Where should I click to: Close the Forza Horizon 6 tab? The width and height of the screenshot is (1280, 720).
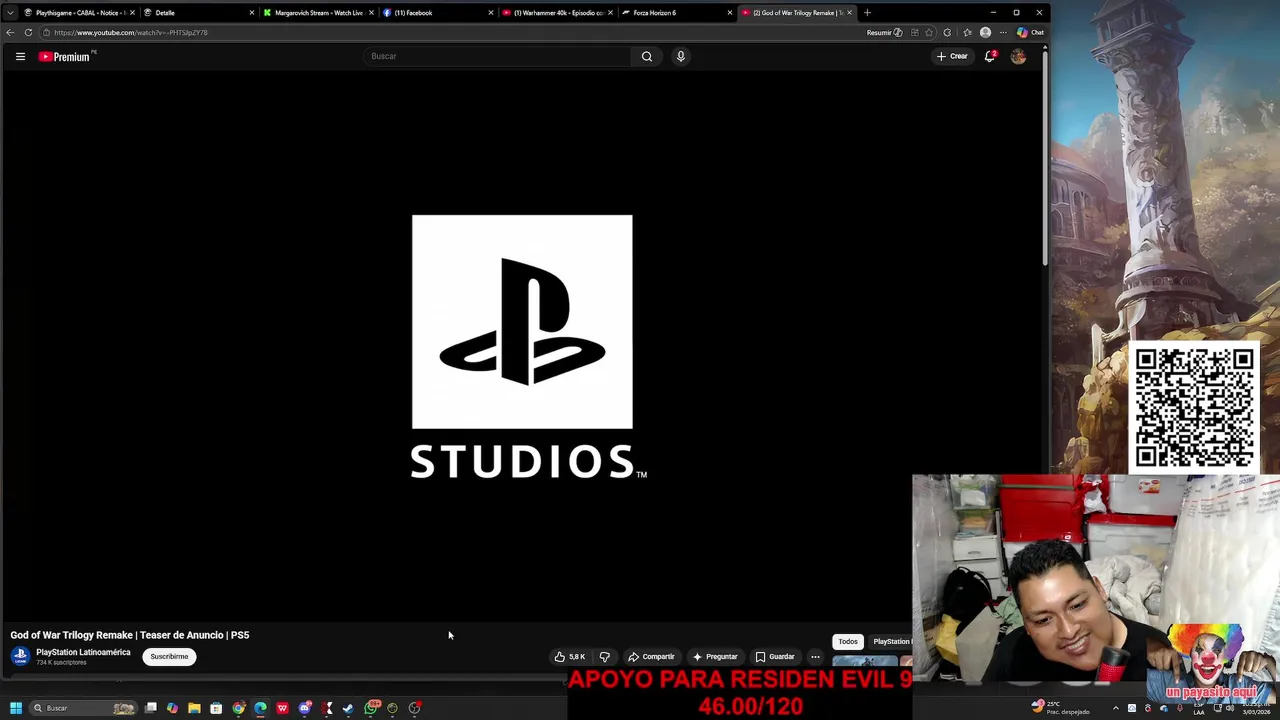730,13
